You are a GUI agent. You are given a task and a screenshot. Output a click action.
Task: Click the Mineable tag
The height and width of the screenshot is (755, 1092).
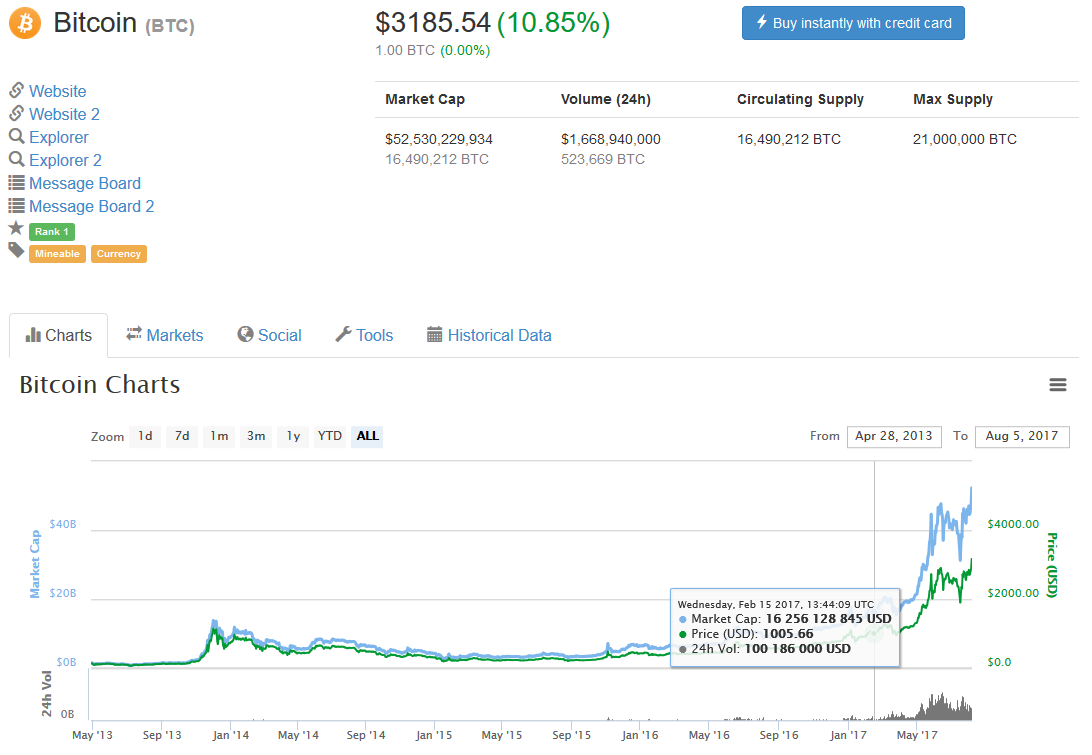[x=57, y=254]
